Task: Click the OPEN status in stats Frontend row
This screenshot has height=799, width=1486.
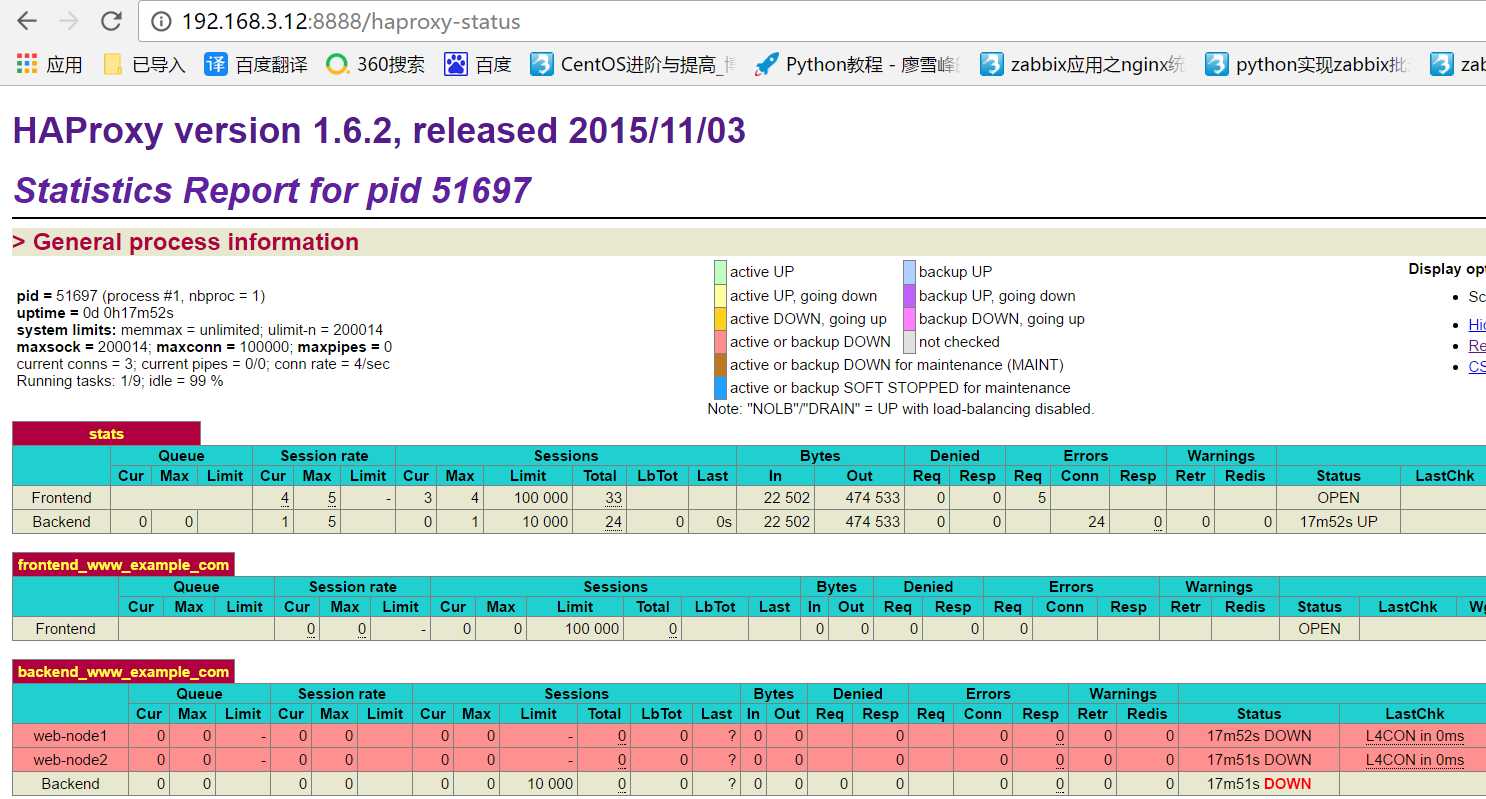Action: (1338, 498)
